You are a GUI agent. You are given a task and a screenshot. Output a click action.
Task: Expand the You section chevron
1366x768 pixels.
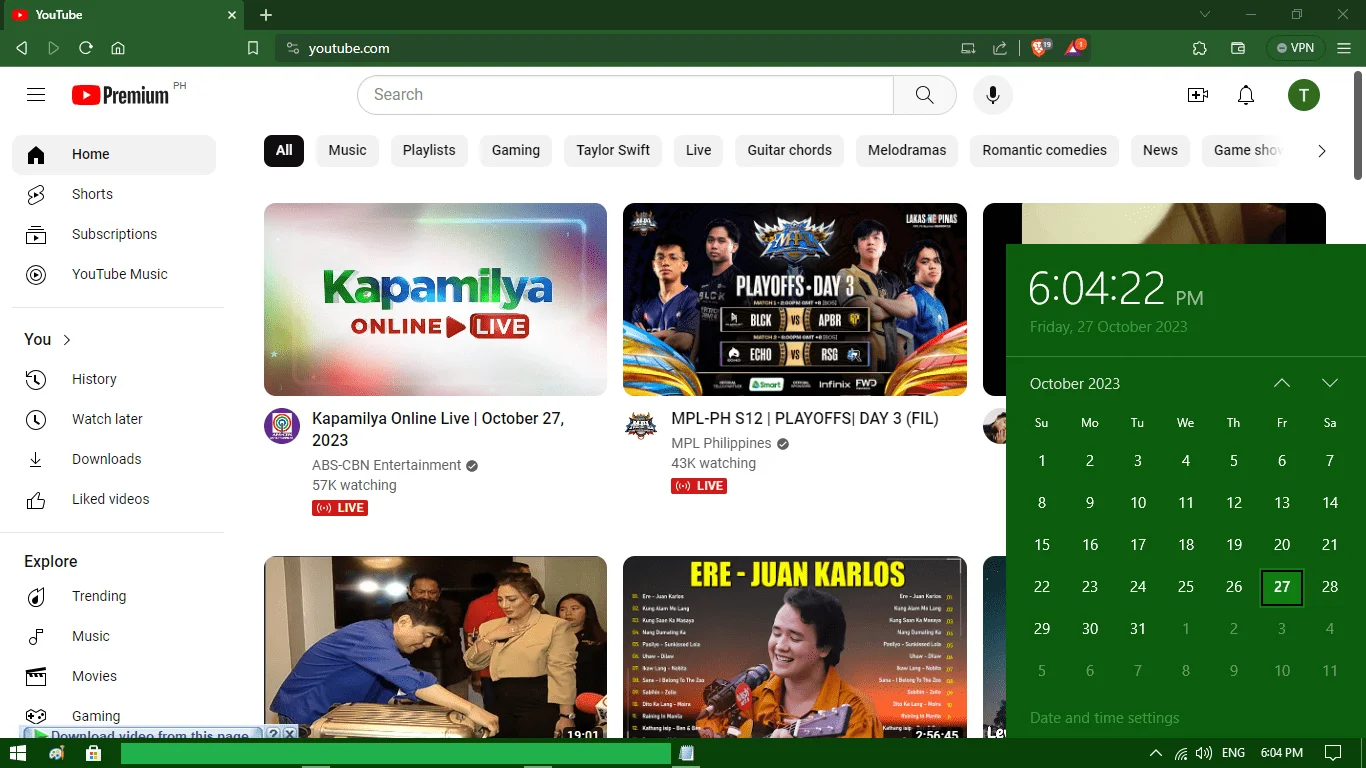pos(67,340)
